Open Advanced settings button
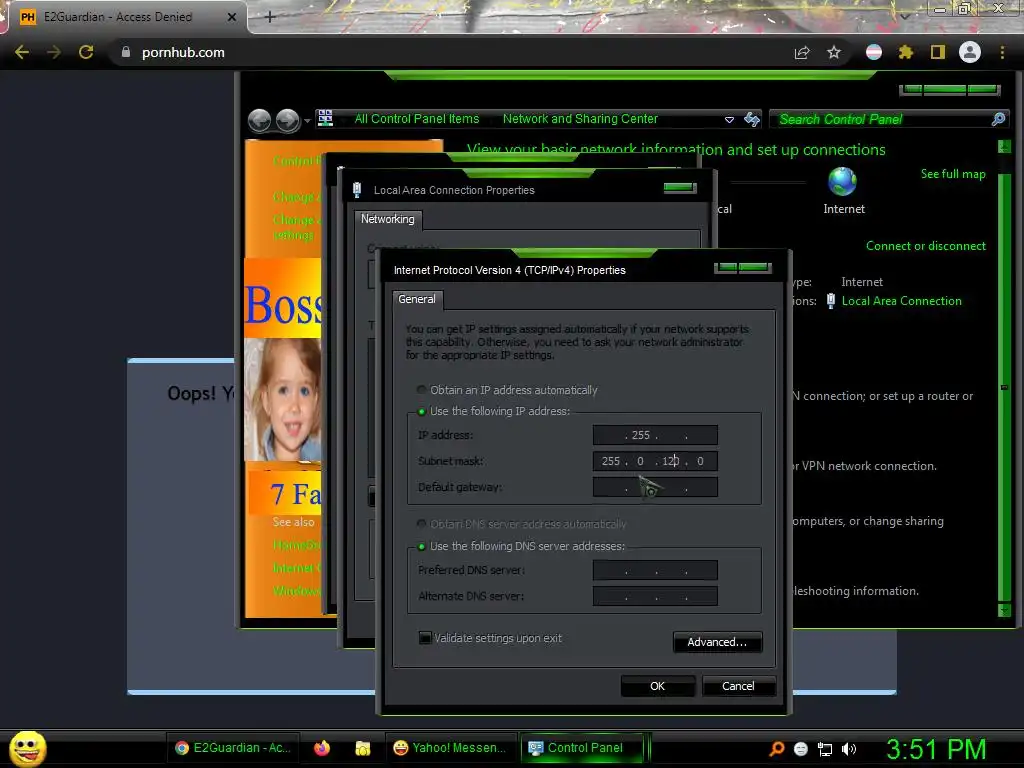This screenshot has height=768, width=1024. [717, 642]
